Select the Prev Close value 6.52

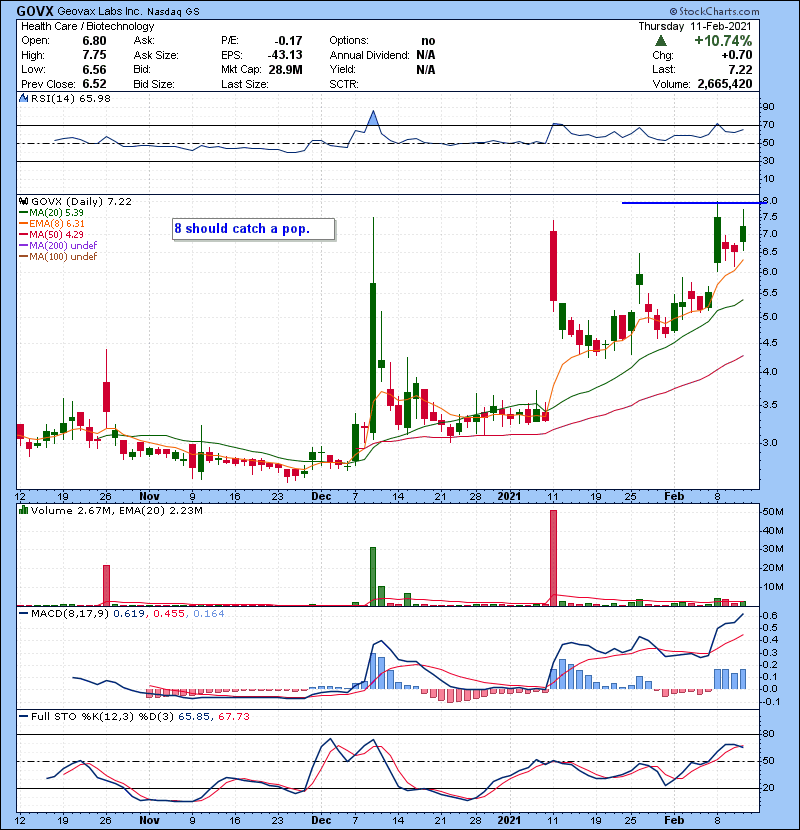[x=94, y=84]
